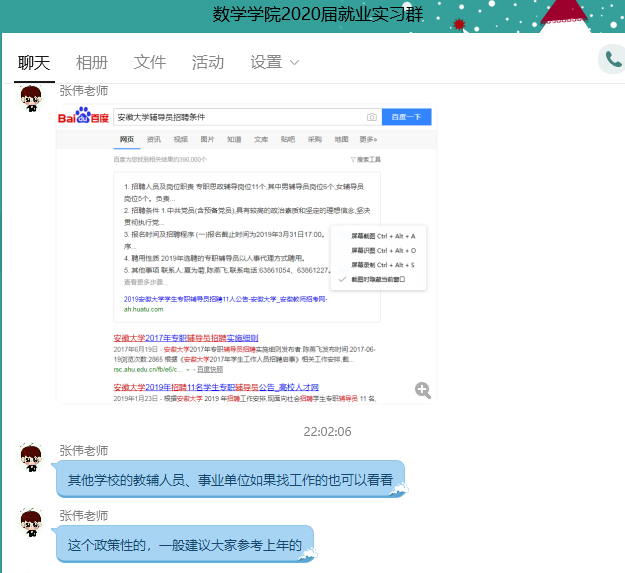Click the 网页 tab in the Baidu screenshot
Screen dimensions: 625x573
click(127, 139)
